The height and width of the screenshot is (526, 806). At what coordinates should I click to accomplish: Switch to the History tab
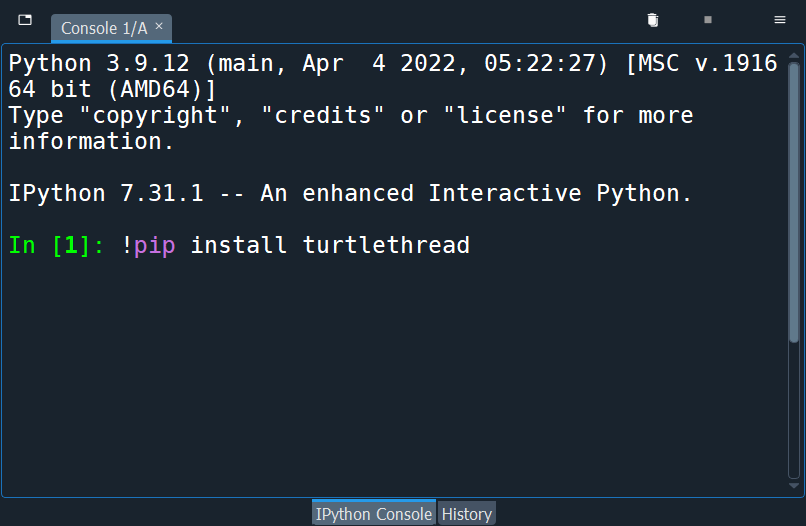coord(467,514)
